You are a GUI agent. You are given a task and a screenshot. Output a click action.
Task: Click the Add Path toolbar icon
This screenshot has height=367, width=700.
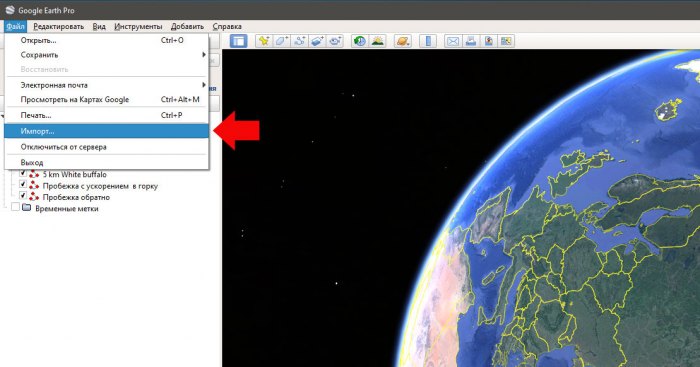coord(300,41)
